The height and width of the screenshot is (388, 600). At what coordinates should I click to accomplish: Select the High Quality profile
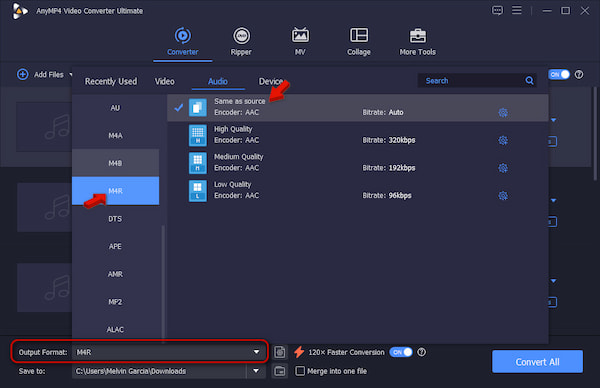coord(357,135)
